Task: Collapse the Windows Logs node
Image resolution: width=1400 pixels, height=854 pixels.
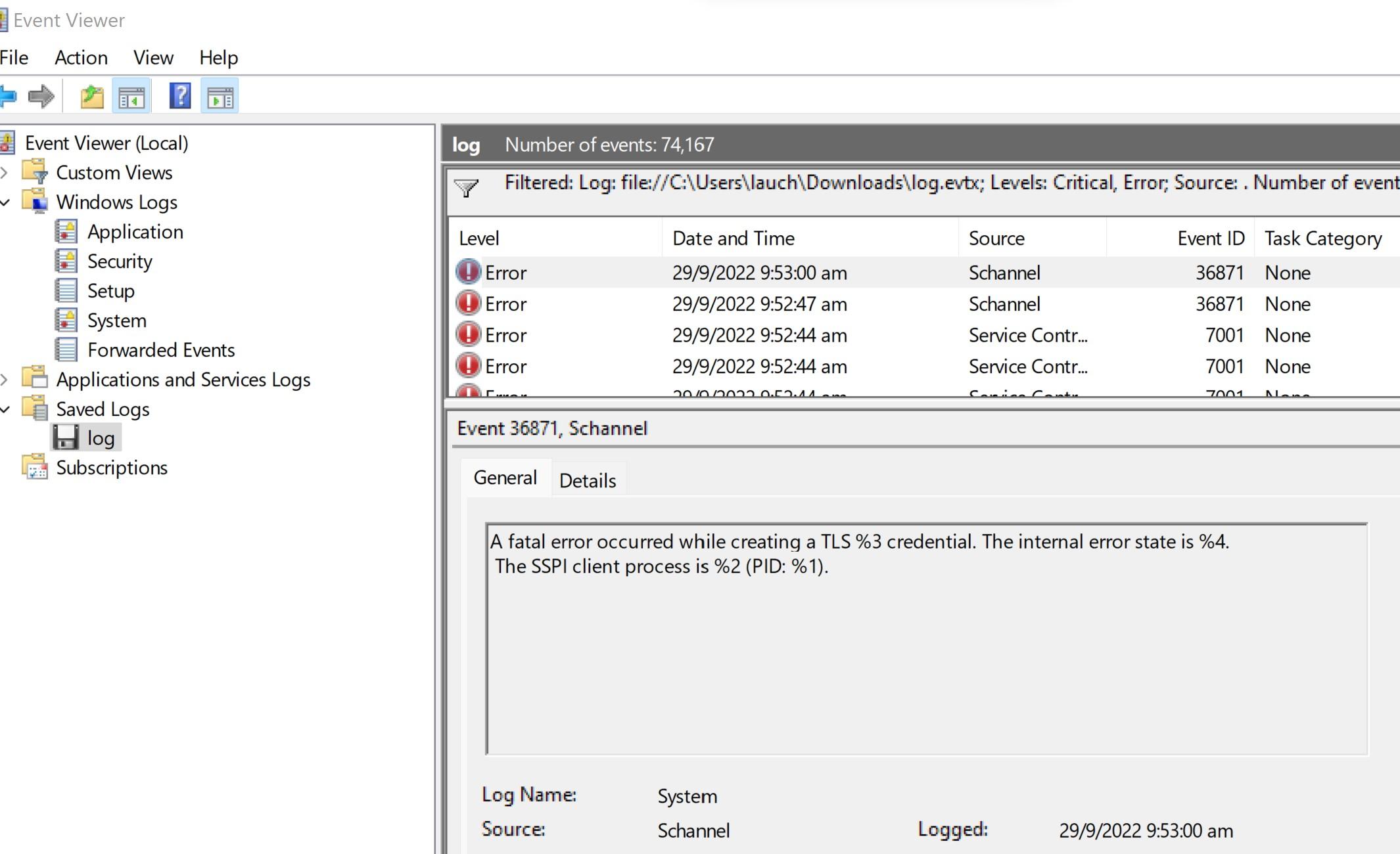Action: [x=5, y=202]
